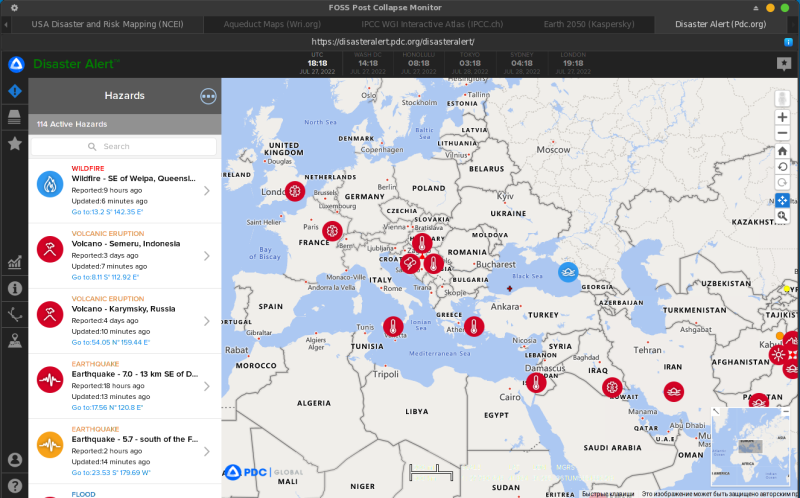Open the help question mark icon
Image resolution: width=800 pixels, height=498 pixels.
click(15, 485)
